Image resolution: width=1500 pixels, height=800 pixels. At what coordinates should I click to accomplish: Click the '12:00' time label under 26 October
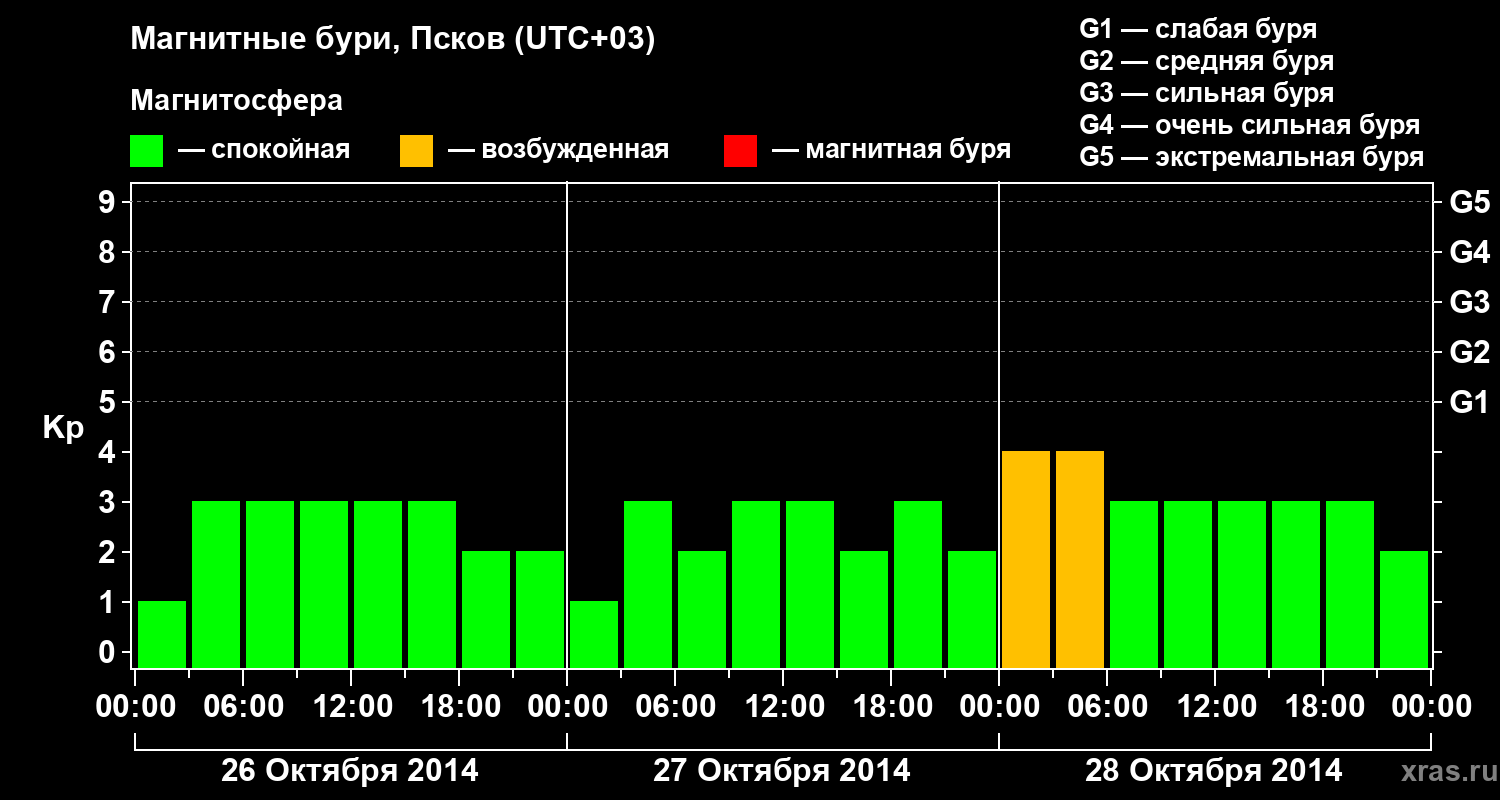(351, 706)
